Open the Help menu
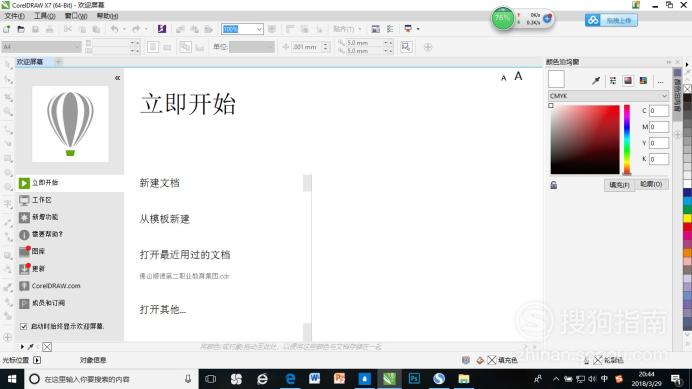692x389 pixels. pyautogui.click(x=107, y=16)
